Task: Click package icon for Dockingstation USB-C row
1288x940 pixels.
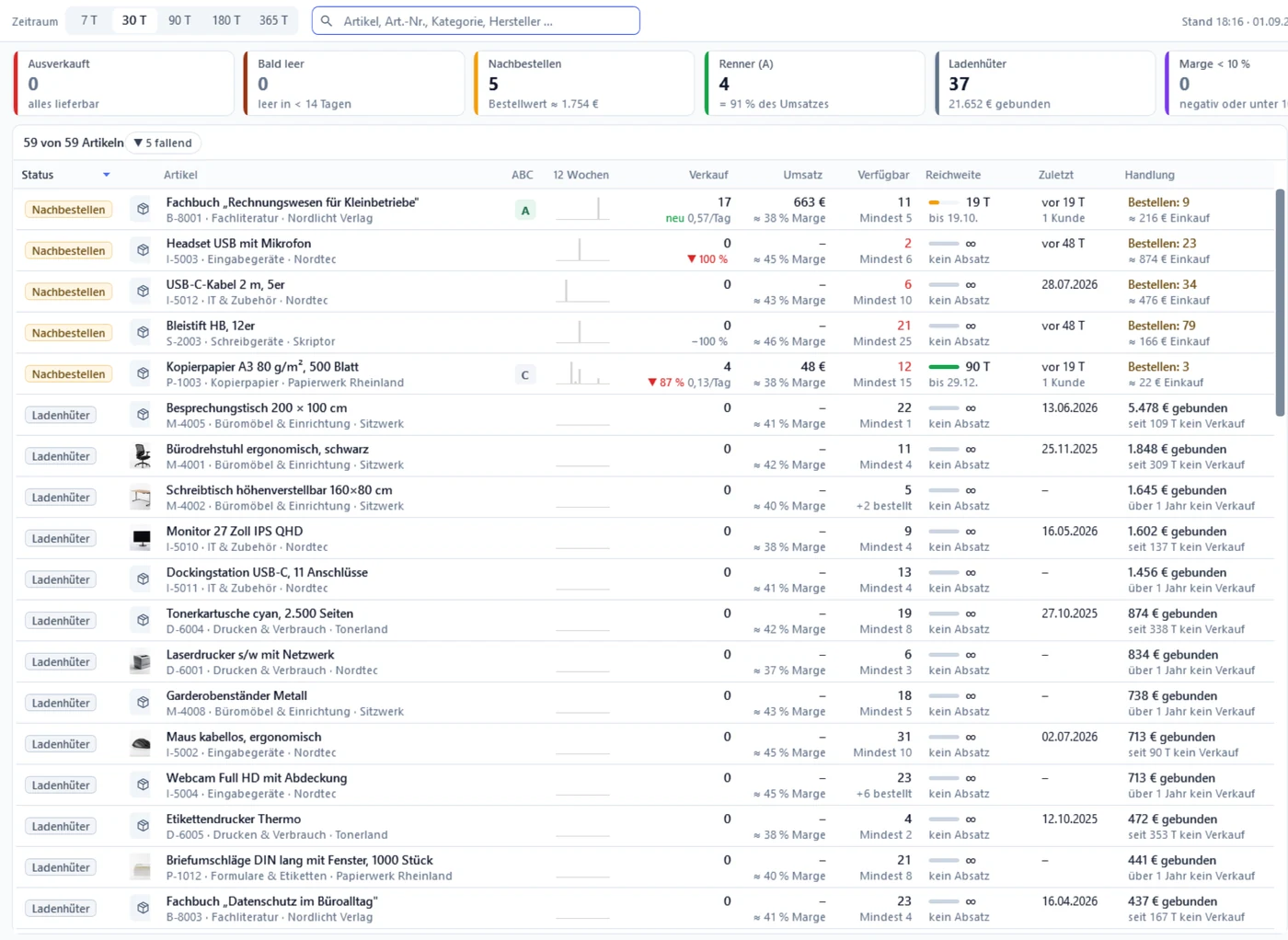Action: pos(143,579)
